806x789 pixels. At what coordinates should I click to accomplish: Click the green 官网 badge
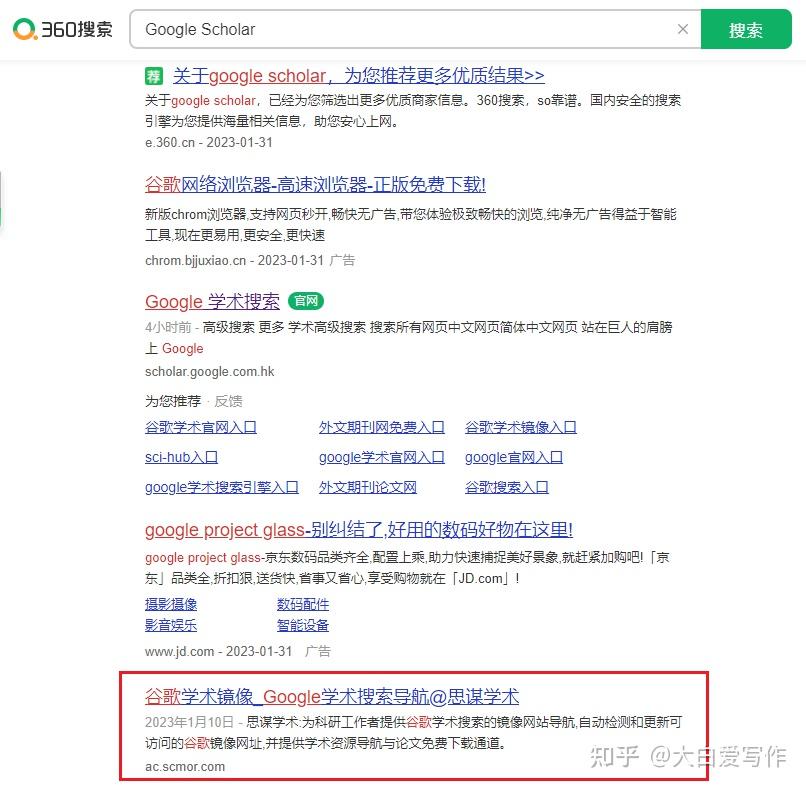click(x=306, y=301)
